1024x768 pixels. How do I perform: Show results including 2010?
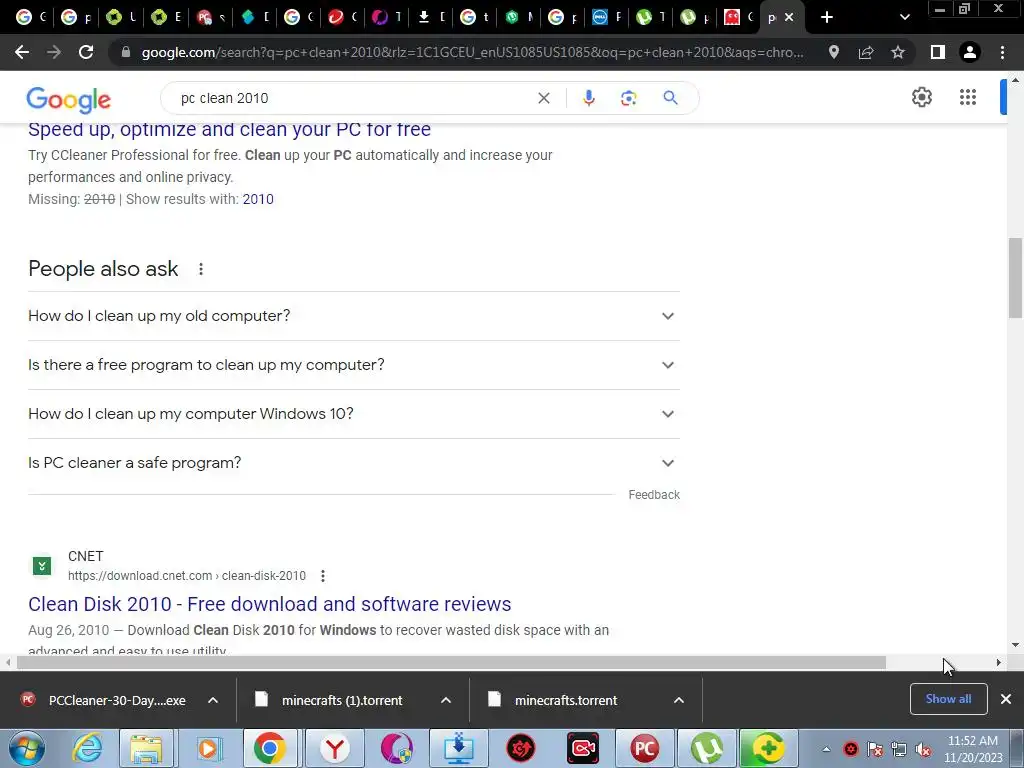pyautogui.click(x=258, y=199)
